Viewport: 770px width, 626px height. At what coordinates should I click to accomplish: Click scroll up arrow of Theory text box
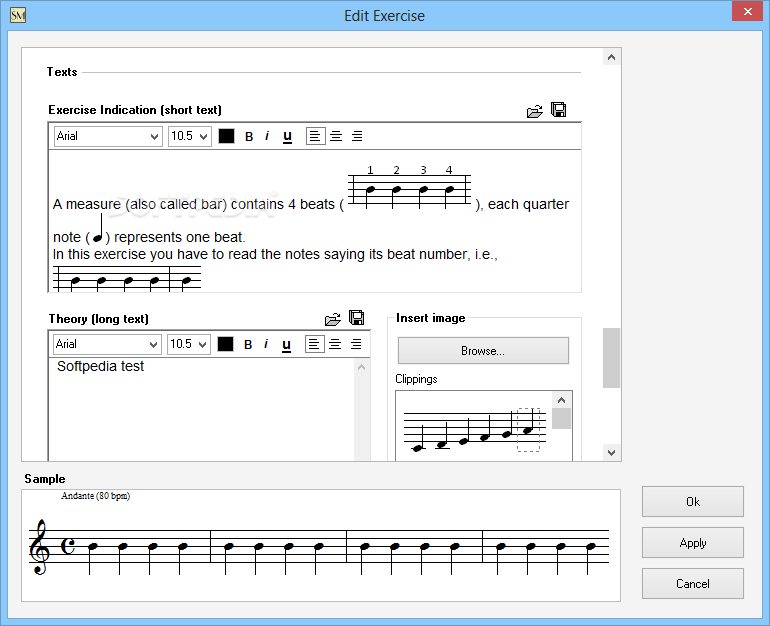(x=361, y=367)
